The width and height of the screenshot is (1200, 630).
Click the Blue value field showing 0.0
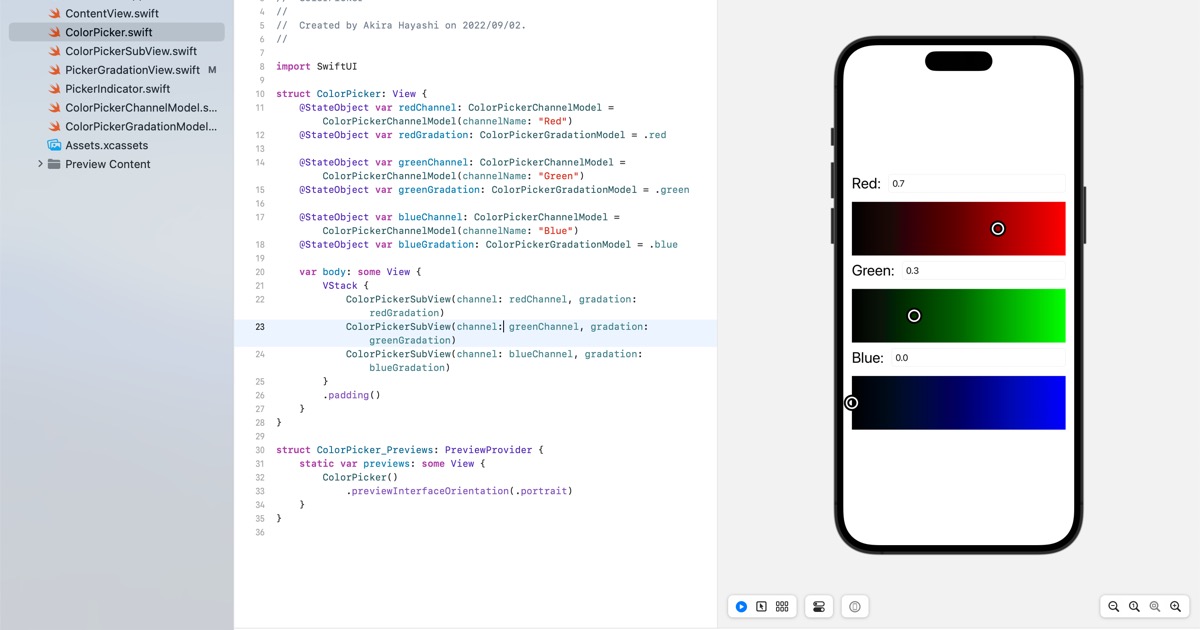coord(978,358)
